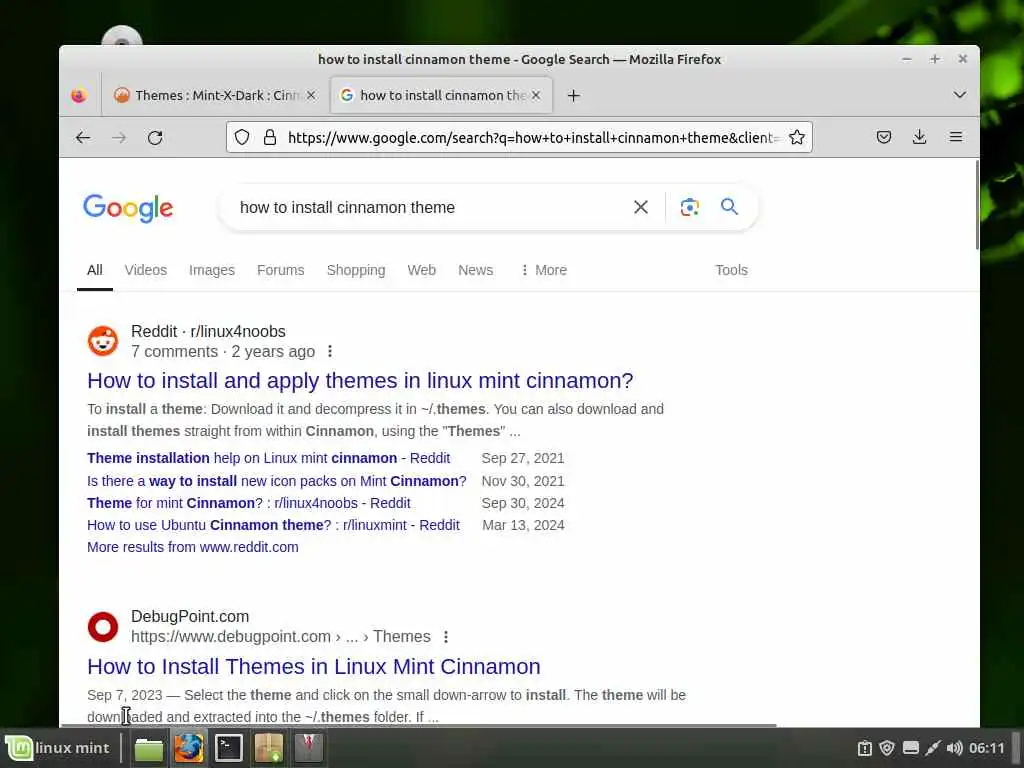This screenshot has height=768, width=1024.
Task: Open the Reddit result's three-dot options
Action: [330, 351]
